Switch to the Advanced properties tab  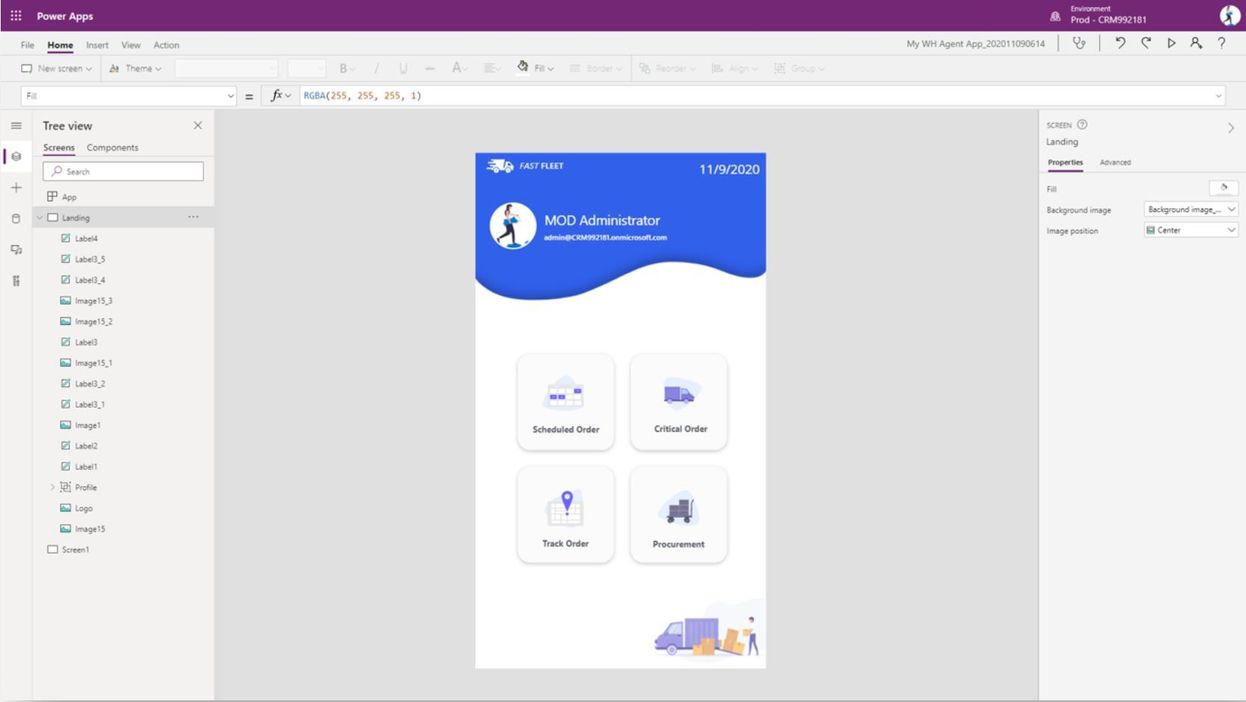point(1115,162)
